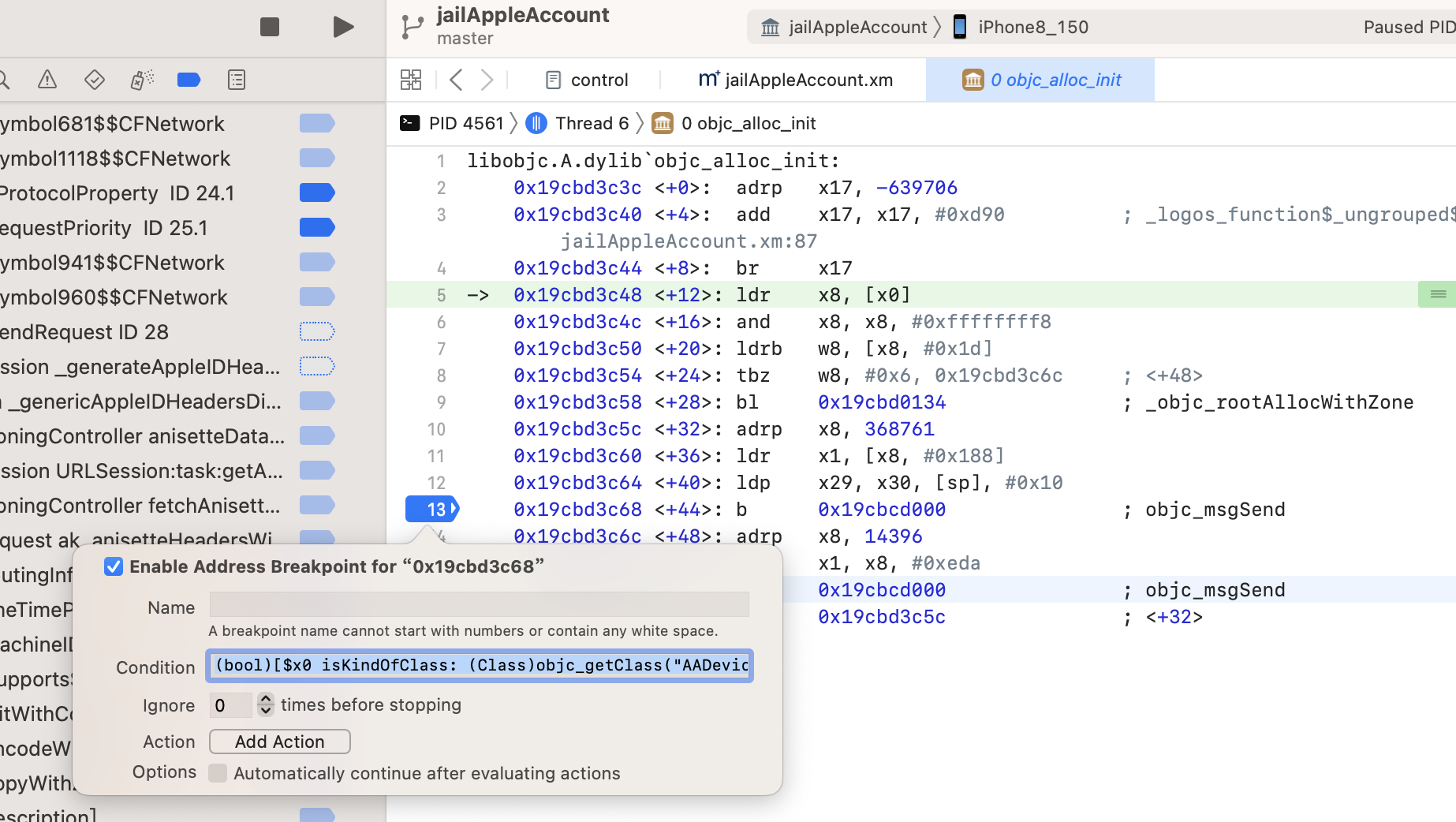Switch to the jailAppleAccount.xm tab

(x=795, y=80)
